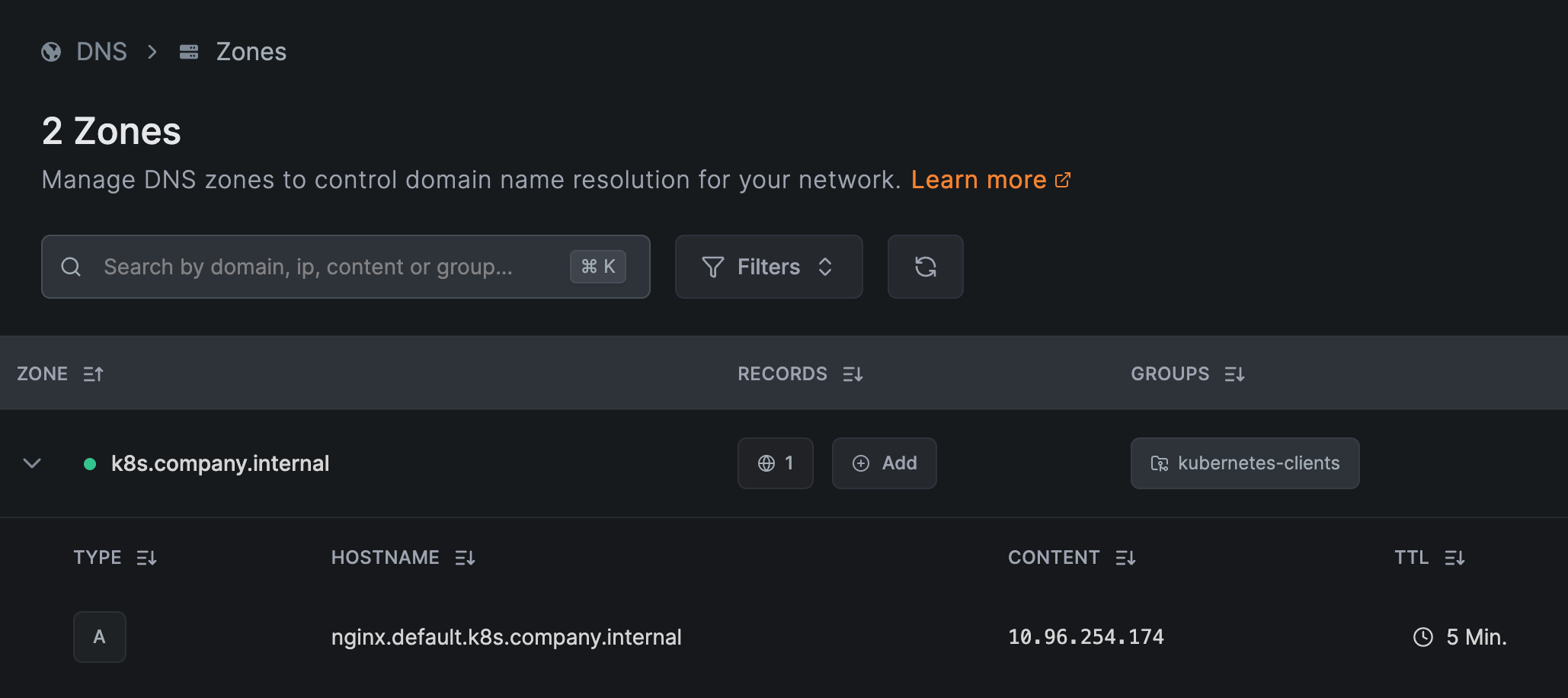
Task: Click the TYPE column header label
Action: pos(98,558)
